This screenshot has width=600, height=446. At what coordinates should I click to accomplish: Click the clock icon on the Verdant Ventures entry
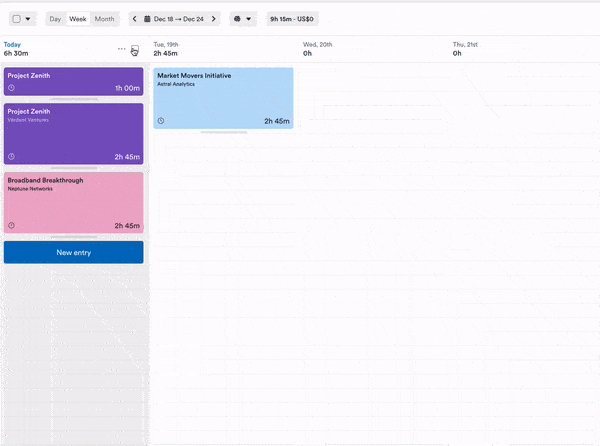[12, 157]
